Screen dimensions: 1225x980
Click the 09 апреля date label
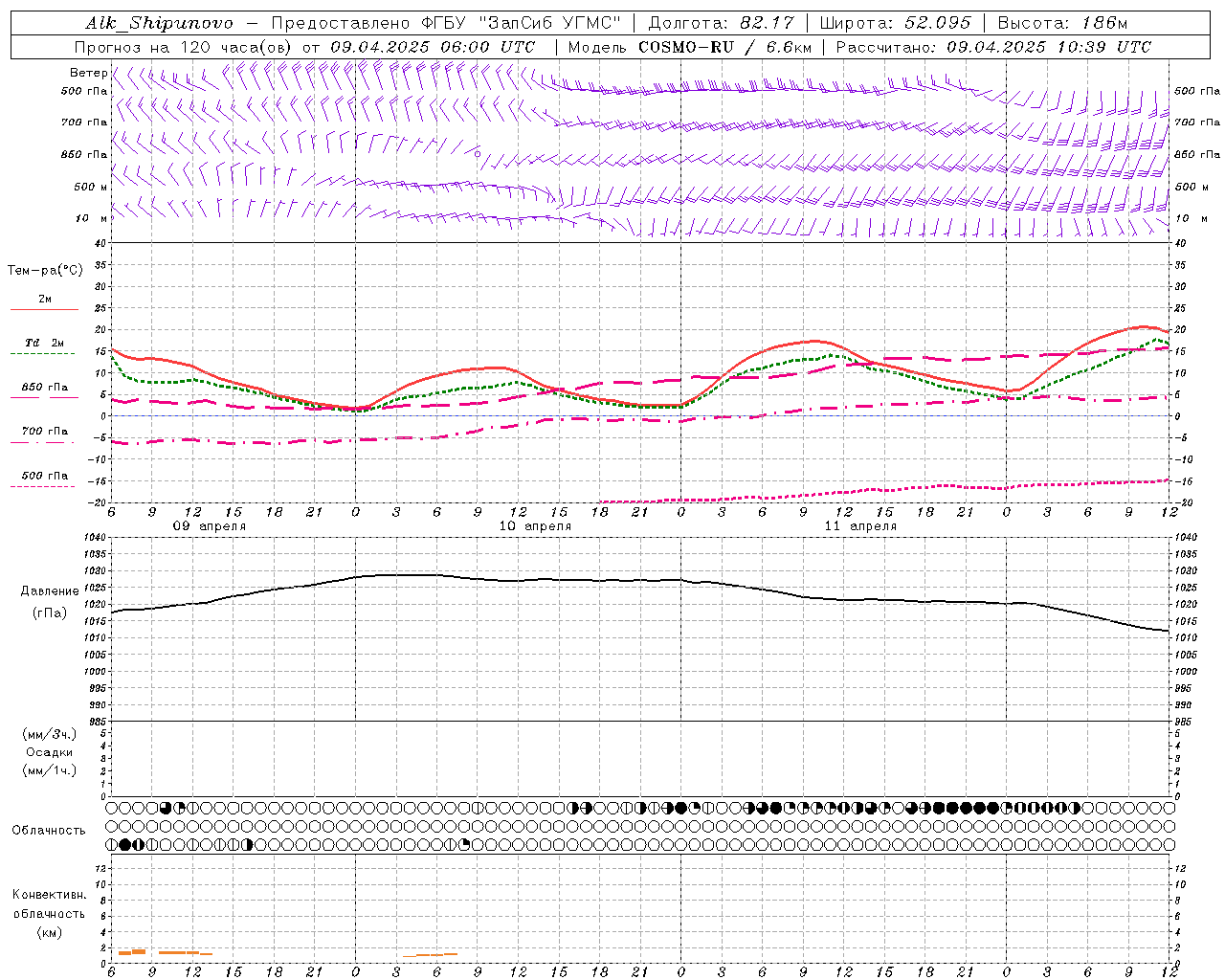coord(209,526)
